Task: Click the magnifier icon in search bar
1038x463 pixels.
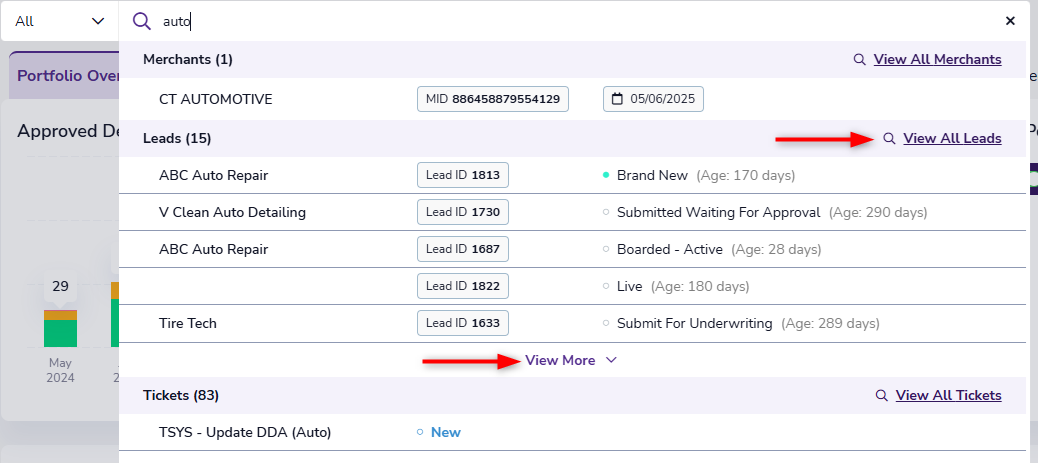Action: point(142,21)
